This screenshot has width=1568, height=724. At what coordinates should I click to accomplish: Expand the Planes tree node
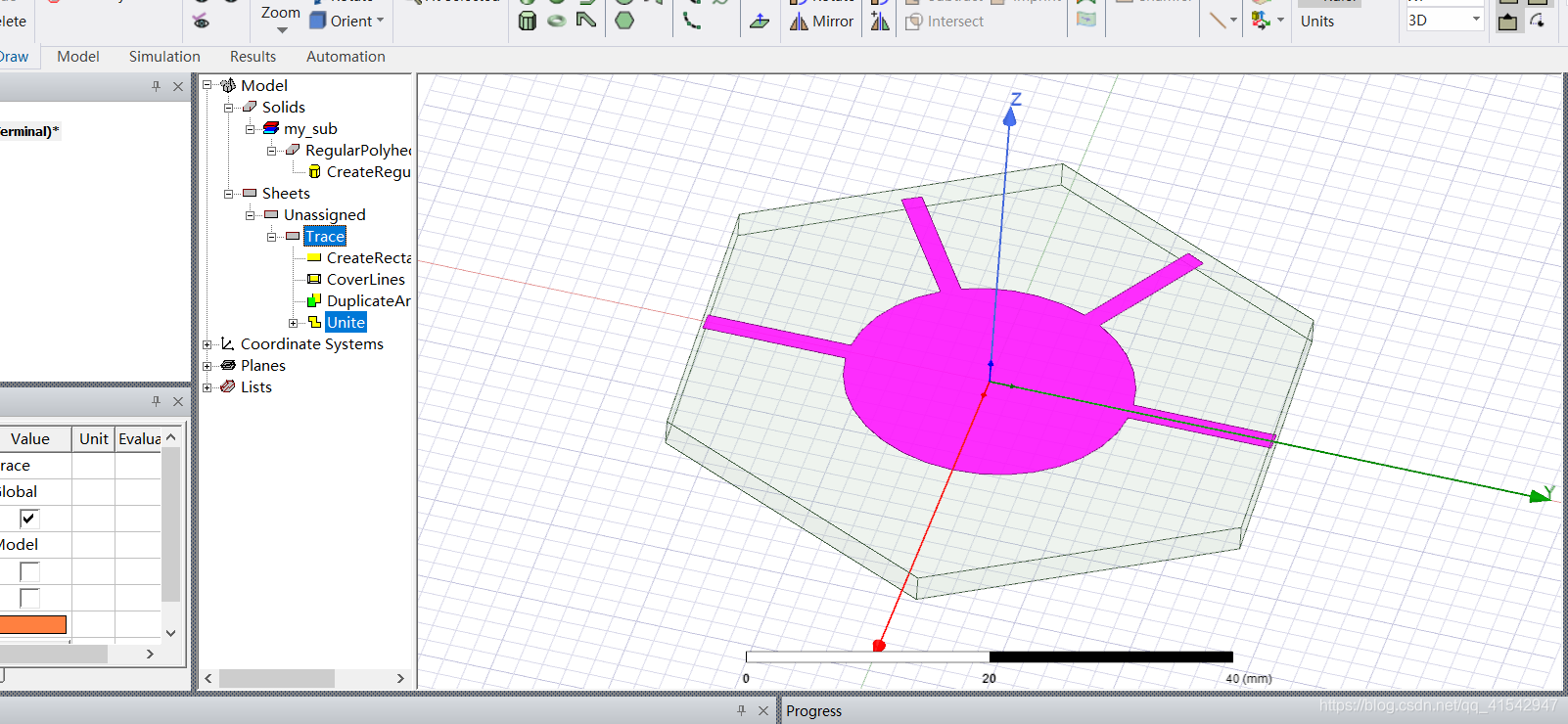coord(208,365)
